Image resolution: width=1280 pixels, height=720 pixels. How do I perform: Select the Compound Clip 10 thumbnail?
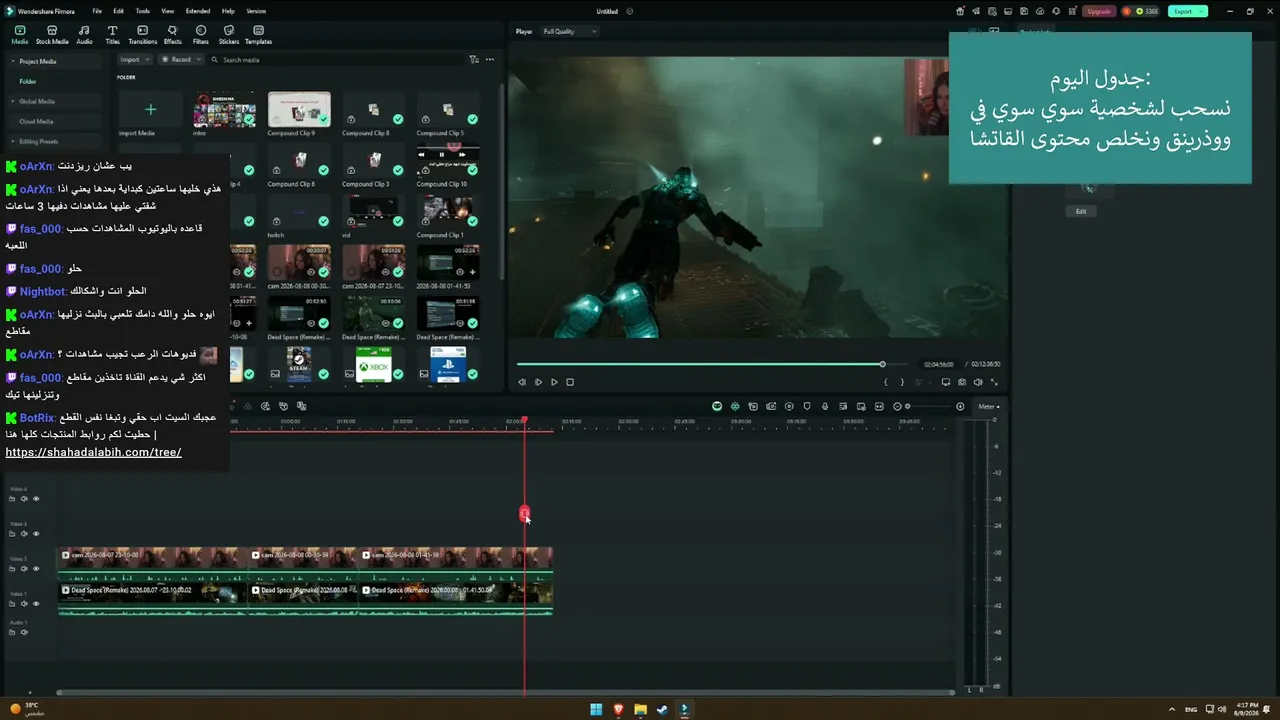pyautogui.click(x=447, y=161)
